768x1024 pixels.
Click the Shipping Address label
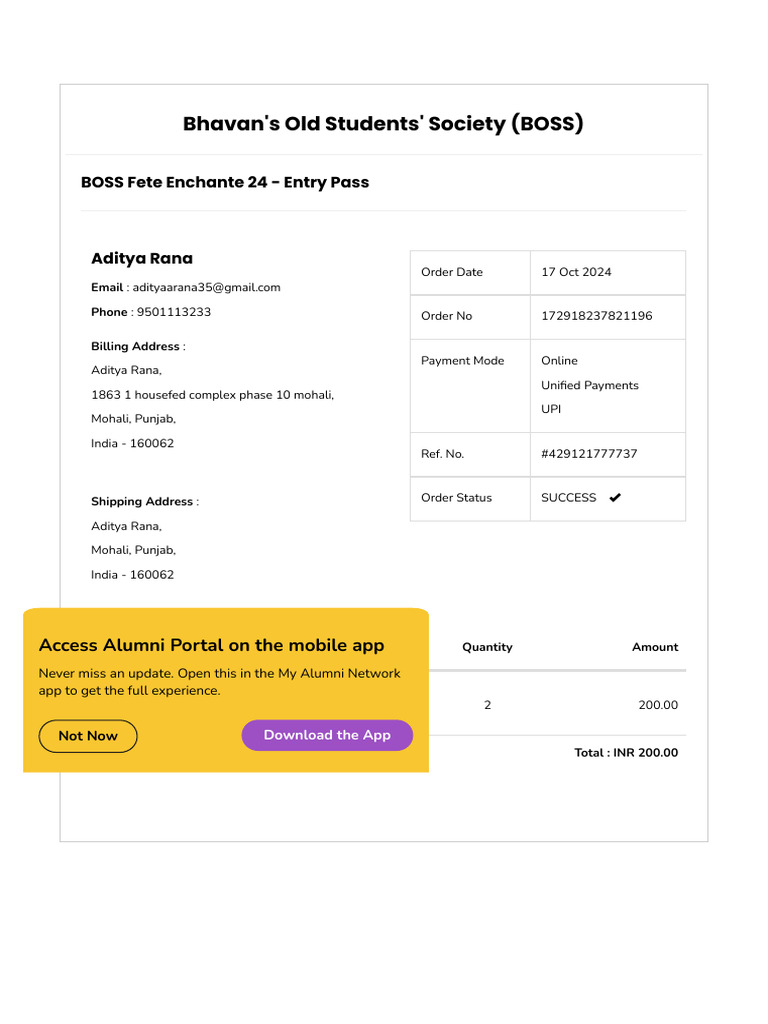coord(142,502)
